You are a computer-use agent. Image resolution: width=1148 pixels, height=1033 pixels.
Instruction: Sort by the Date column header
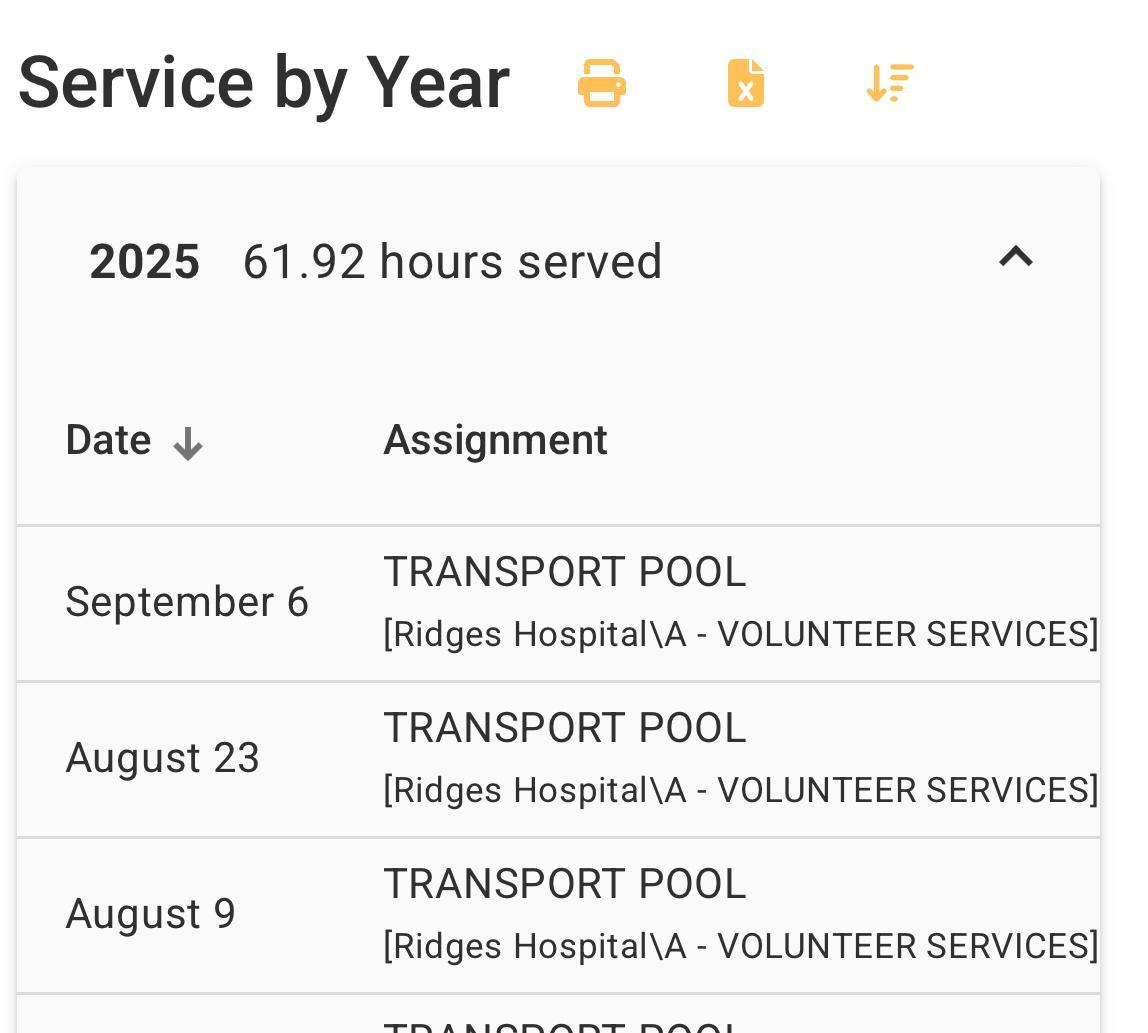108,440
